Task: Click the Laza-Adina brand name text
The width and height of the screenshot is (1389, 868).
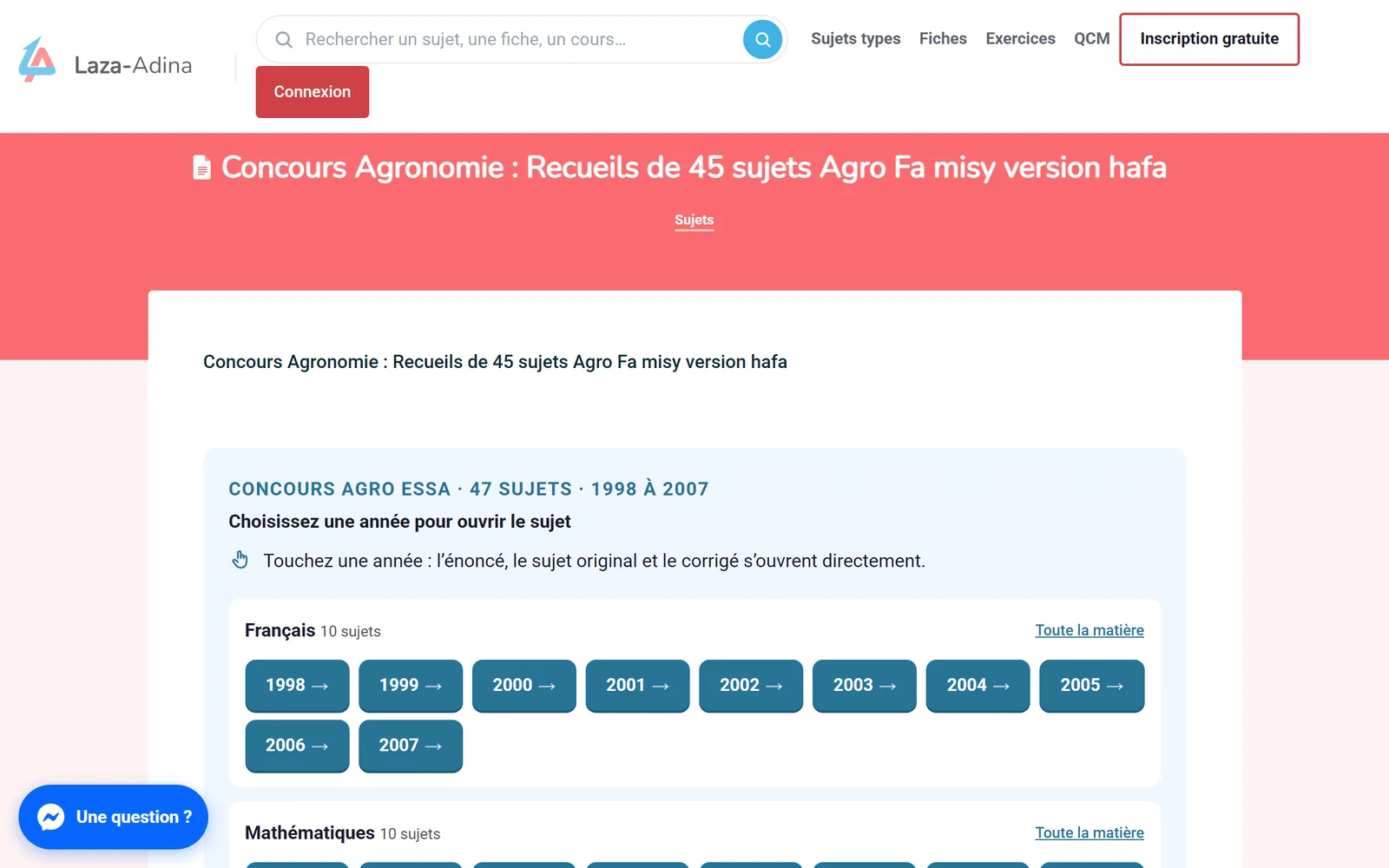Action: pos(133,65)
